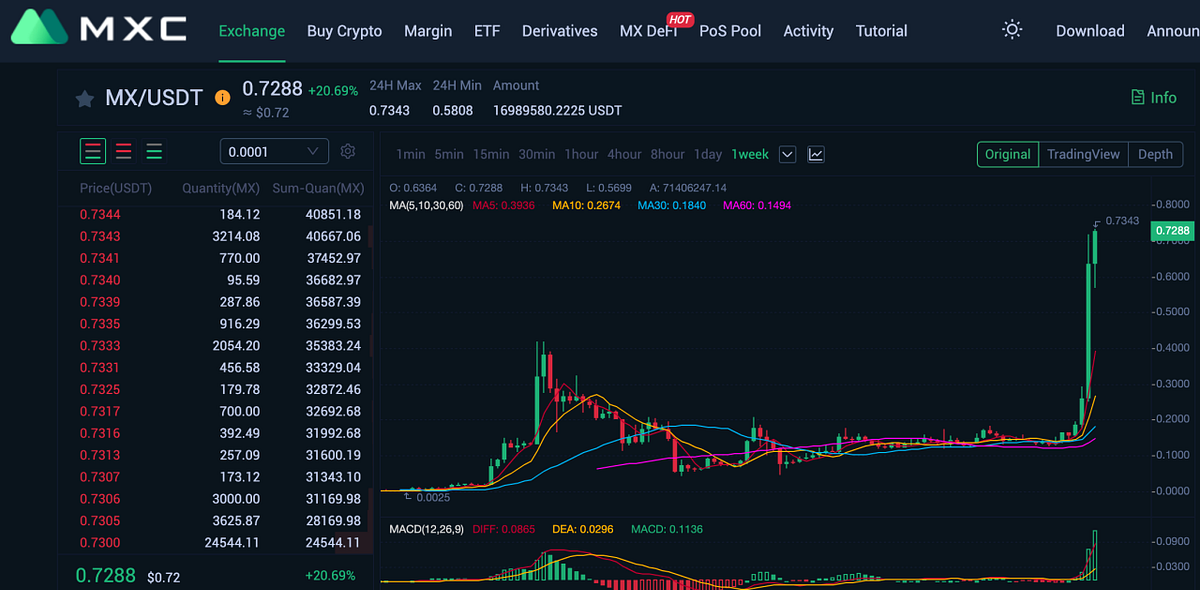Select the 1min chart interval

pos(411,154)
